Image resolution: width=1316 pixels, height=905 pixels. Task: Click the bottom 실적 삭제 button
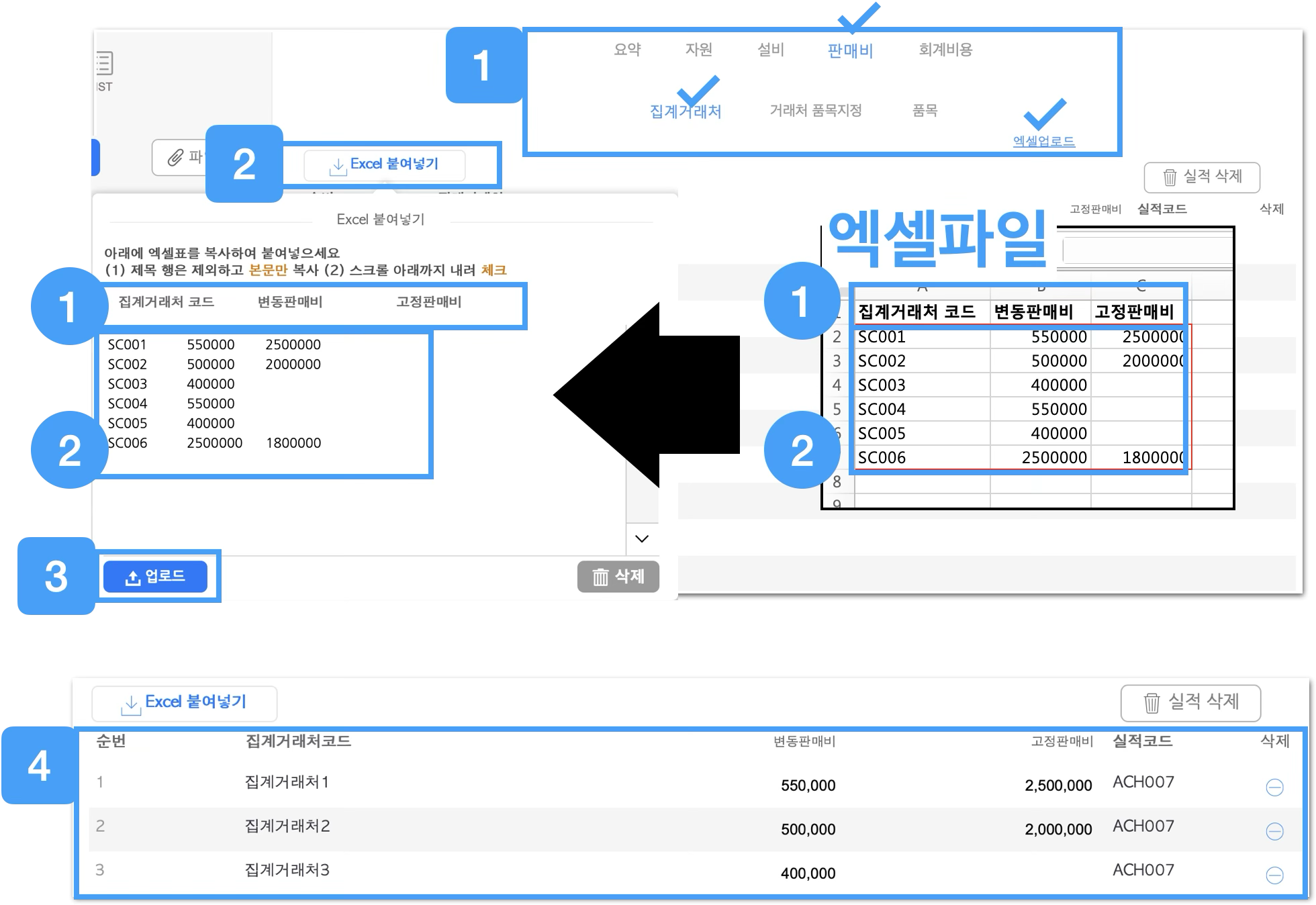click(1190, 703)
